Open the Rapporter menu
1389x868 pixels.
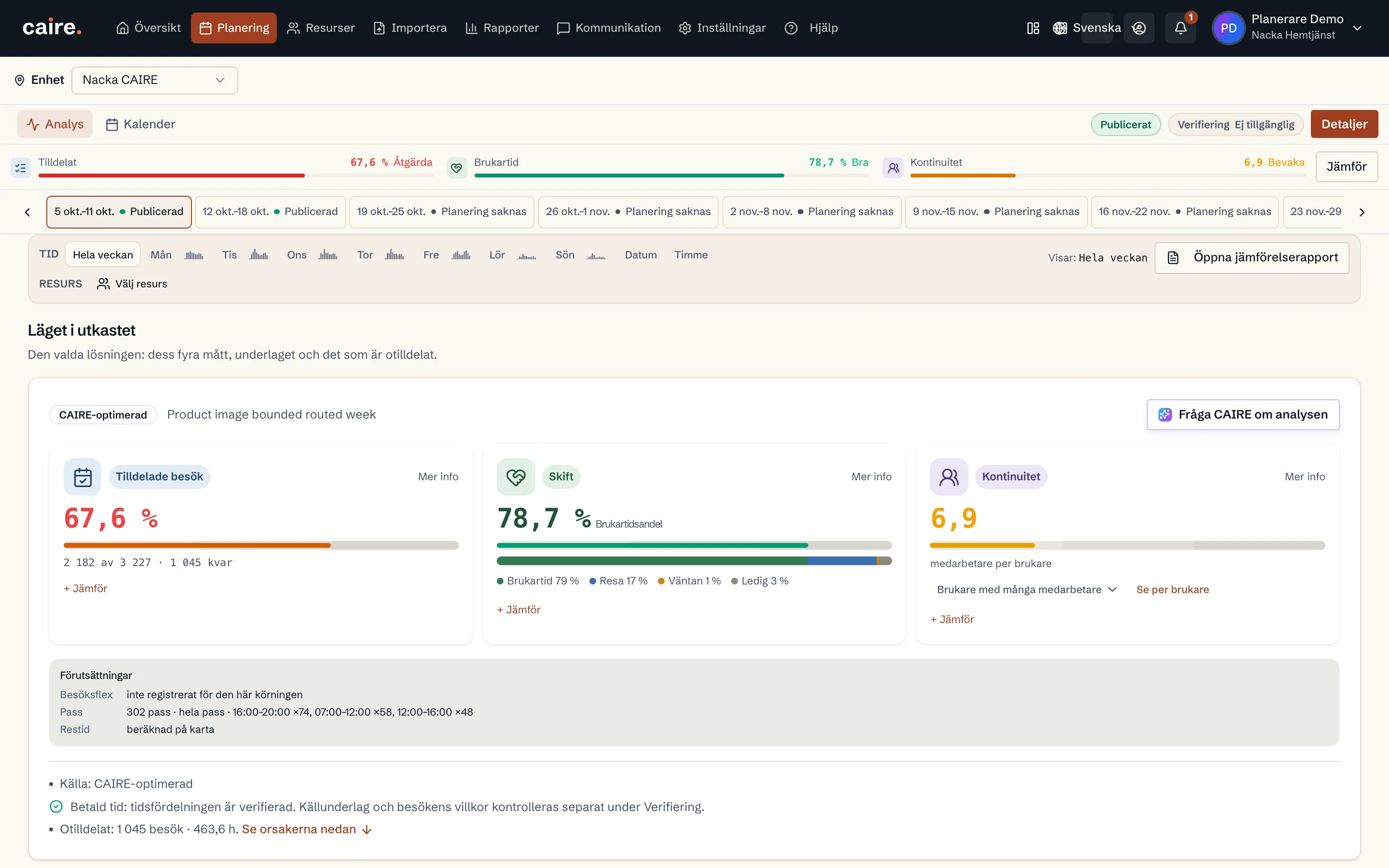(x=502, y=28)
